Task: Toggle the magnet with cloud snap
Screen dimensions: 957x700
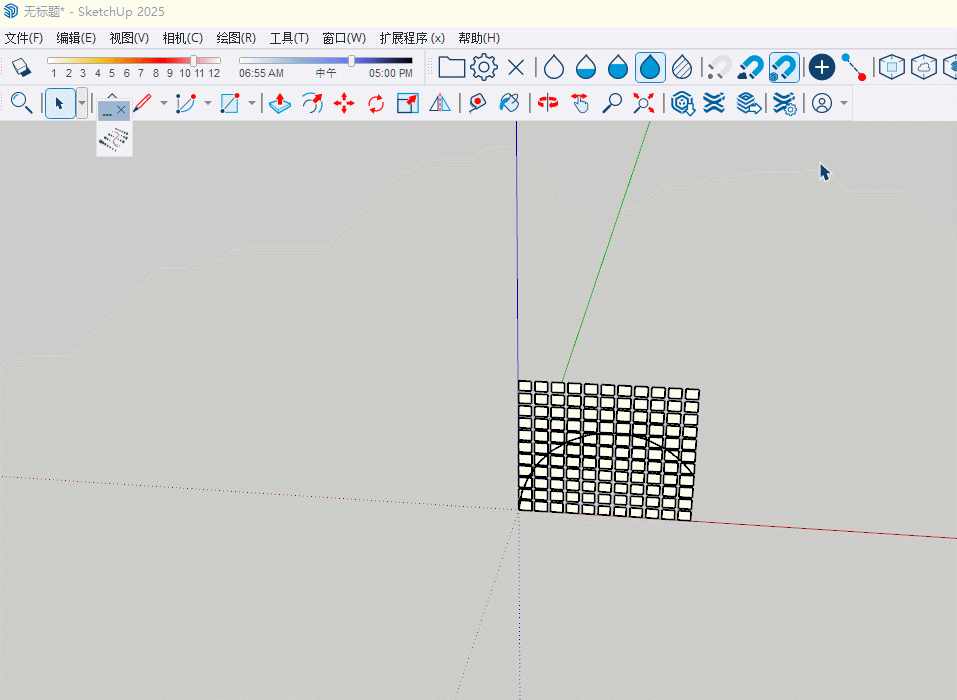Action: pyautogui.click(x=751, y=67)
